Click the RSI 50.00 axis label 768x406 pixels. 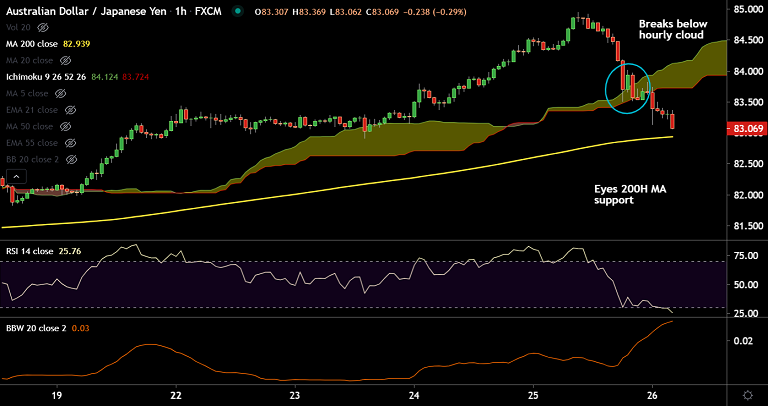click(746, 285)
